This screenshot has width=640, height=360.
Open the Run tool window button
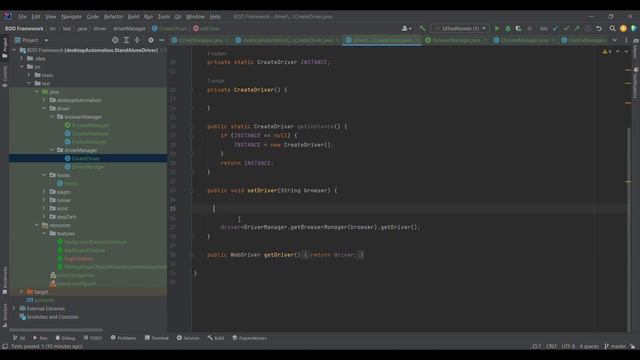40,338
